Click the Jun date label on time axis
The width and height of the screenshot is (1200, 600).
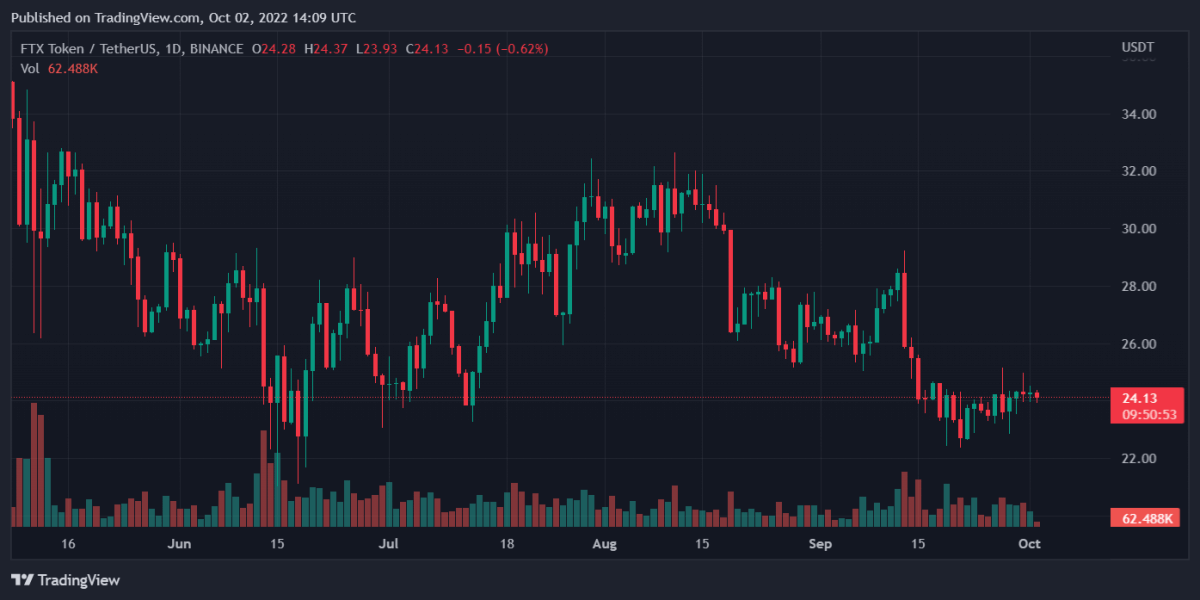(179, 544)
